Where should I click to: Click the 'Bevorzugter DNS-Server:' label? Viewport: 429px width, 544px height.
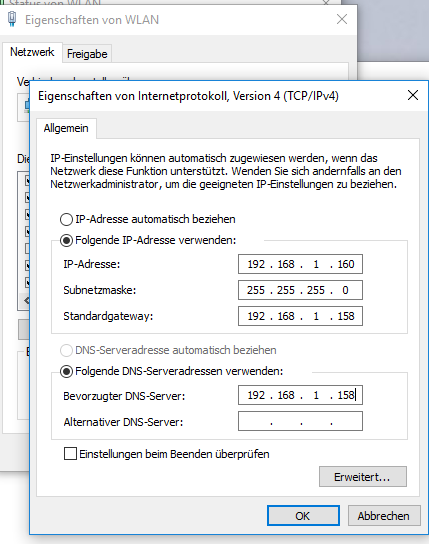point(124,396)
